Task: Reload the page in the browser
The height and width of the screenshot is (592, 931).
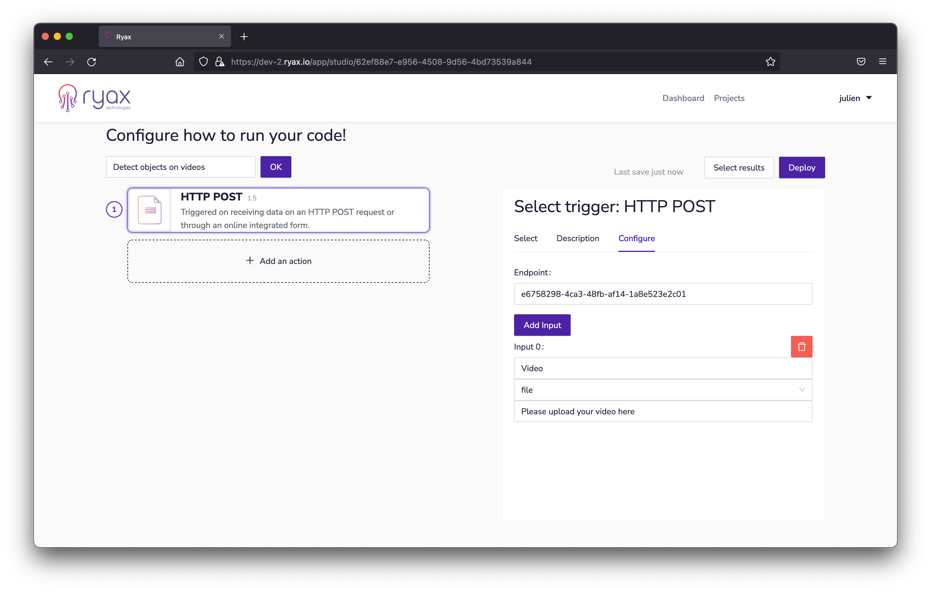Action: (92, 62)
